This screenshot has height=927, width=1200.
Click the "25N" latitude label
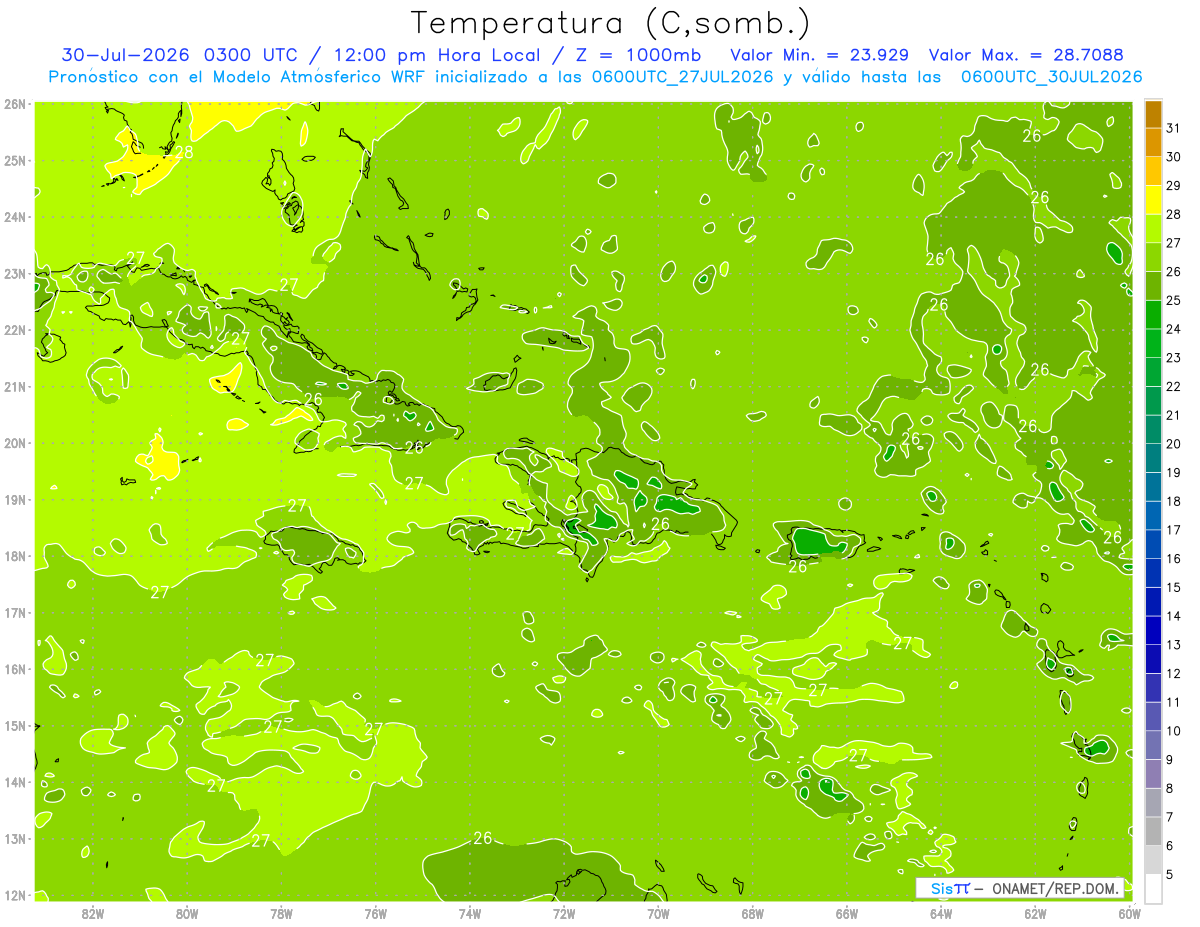pos(14,160)
